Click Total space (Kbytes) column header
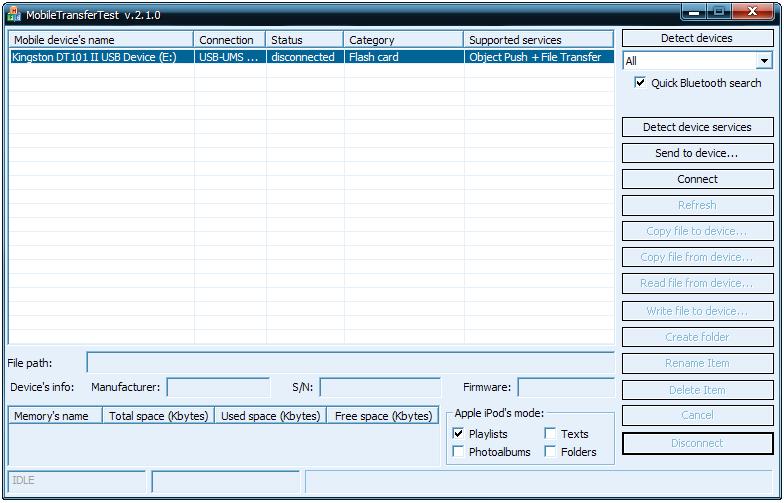 pyautogui.click(x=158, y=416)
